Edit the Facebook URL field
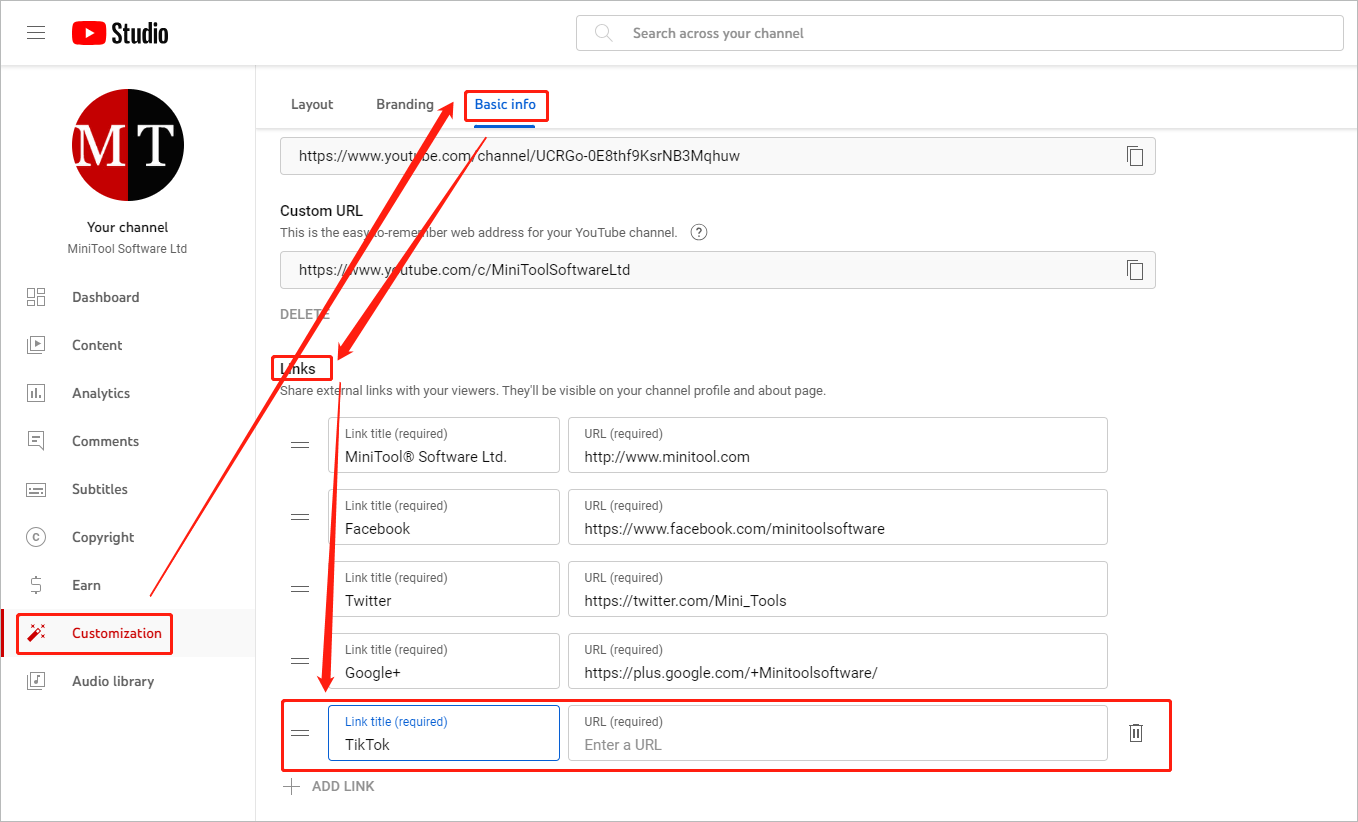Image resolution: width=1358 pixels, height=822 pixels. pyautogui.click(x=838, y=517)
